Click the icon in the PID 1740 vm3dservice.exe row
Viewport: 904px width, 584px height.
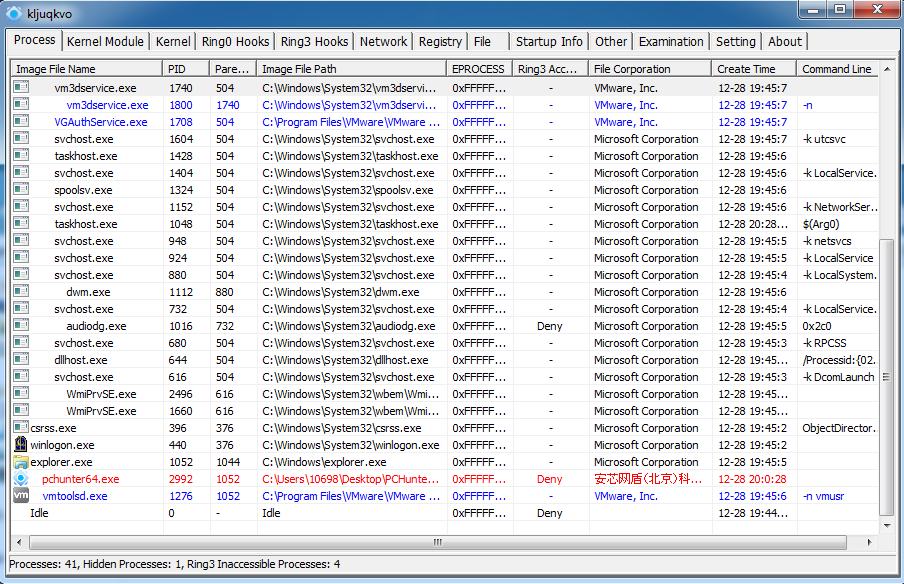21,87
